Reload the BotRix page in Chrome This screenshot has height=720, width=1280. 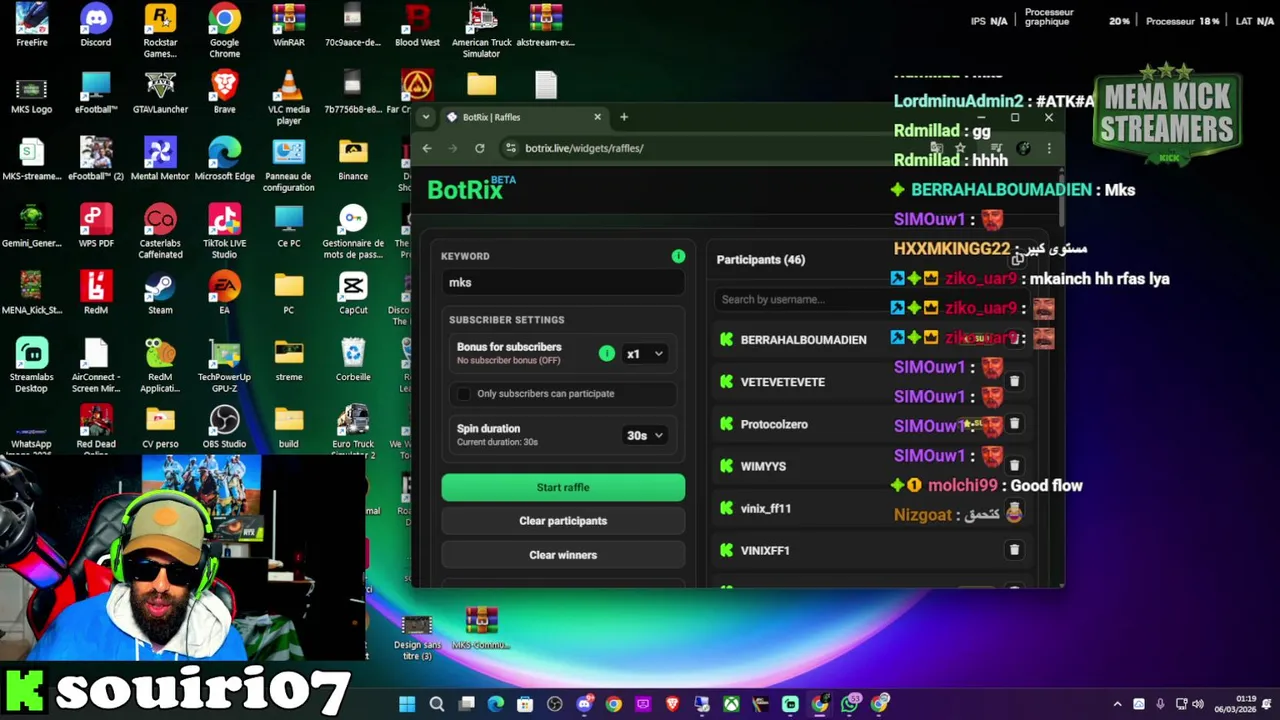click(x=480, y=148)
